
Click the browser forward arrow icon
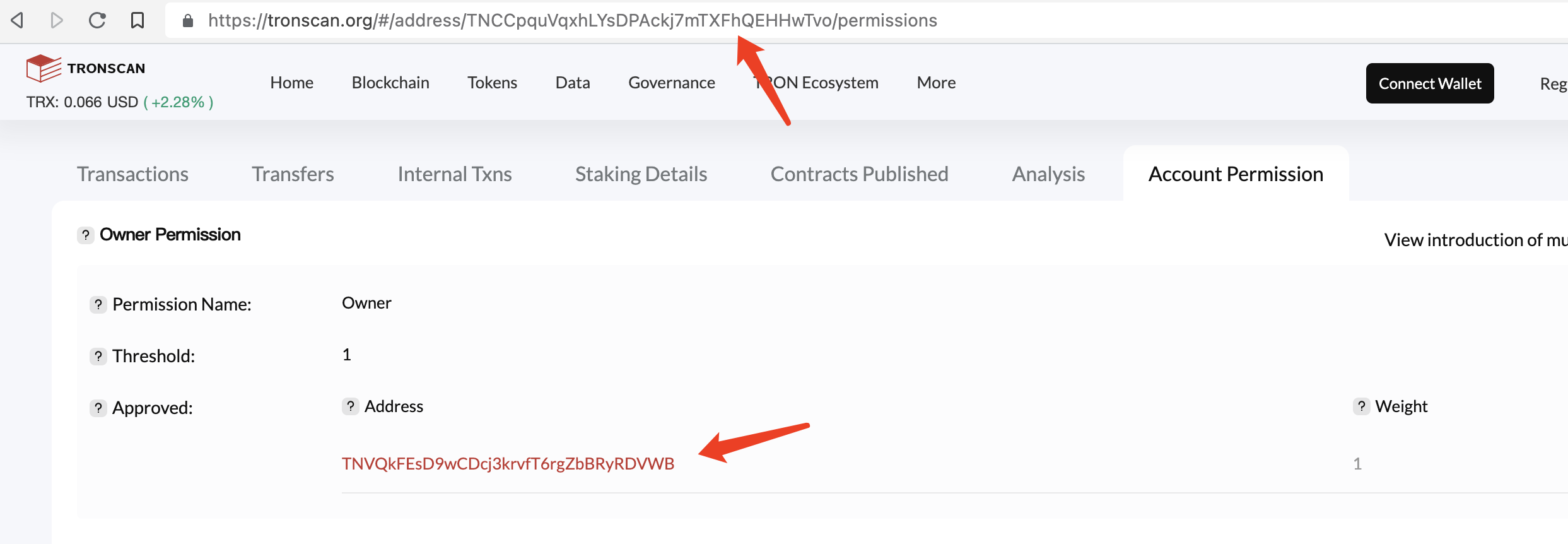(57, 21)
